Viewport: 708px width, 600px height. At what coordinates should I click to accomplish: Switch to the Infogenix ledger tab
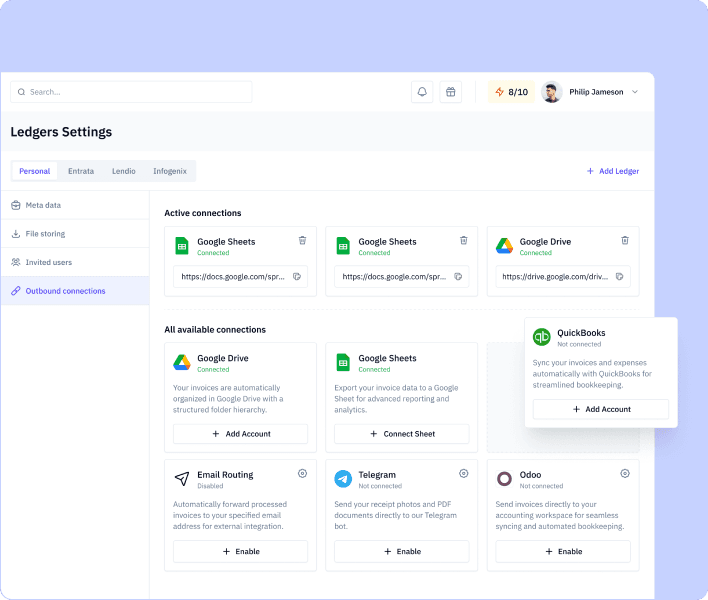point(169,171)
